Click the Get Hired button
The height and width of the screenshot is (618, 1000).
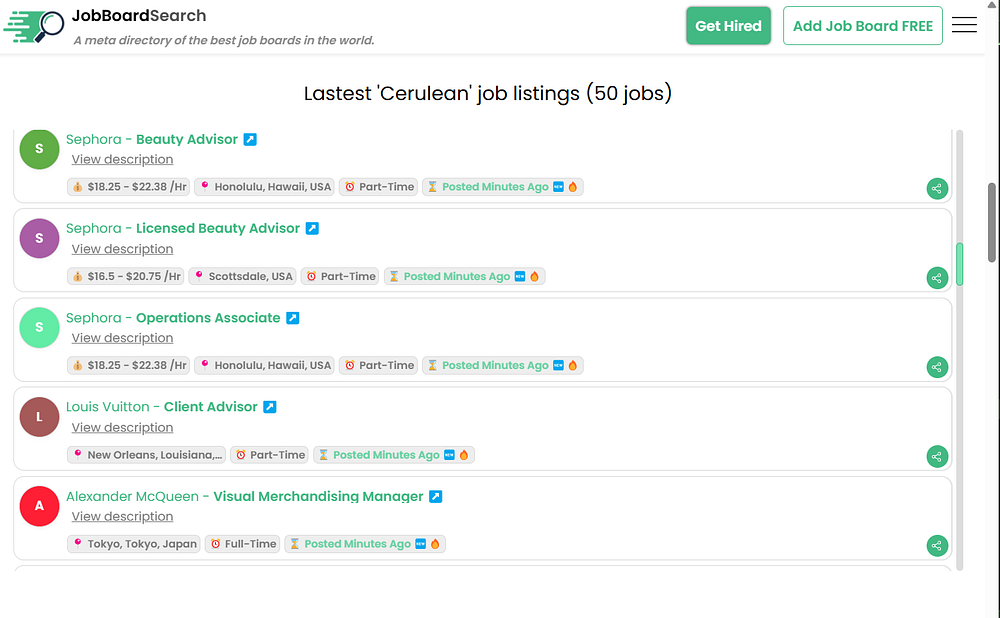(x=728, y=26)
